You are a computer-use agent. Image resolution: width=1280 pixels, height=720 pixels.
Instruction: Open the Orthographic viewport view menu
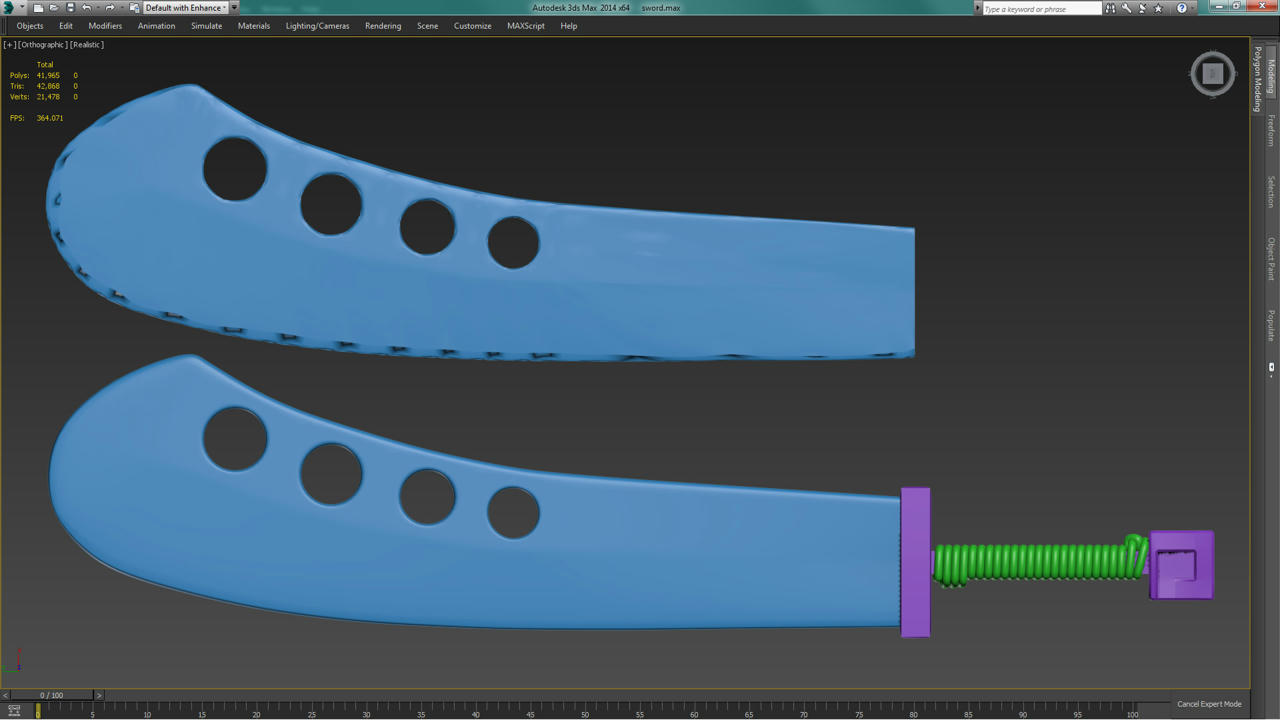pos(43,45)
